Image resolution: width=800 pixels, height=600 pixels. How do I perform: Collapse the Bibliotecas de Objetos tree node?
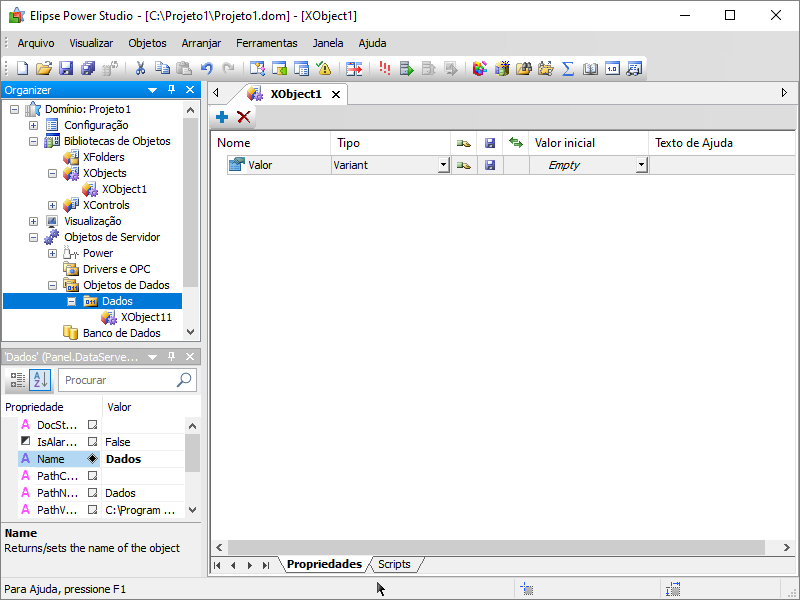pyautogui.click(x=34, y=141)
